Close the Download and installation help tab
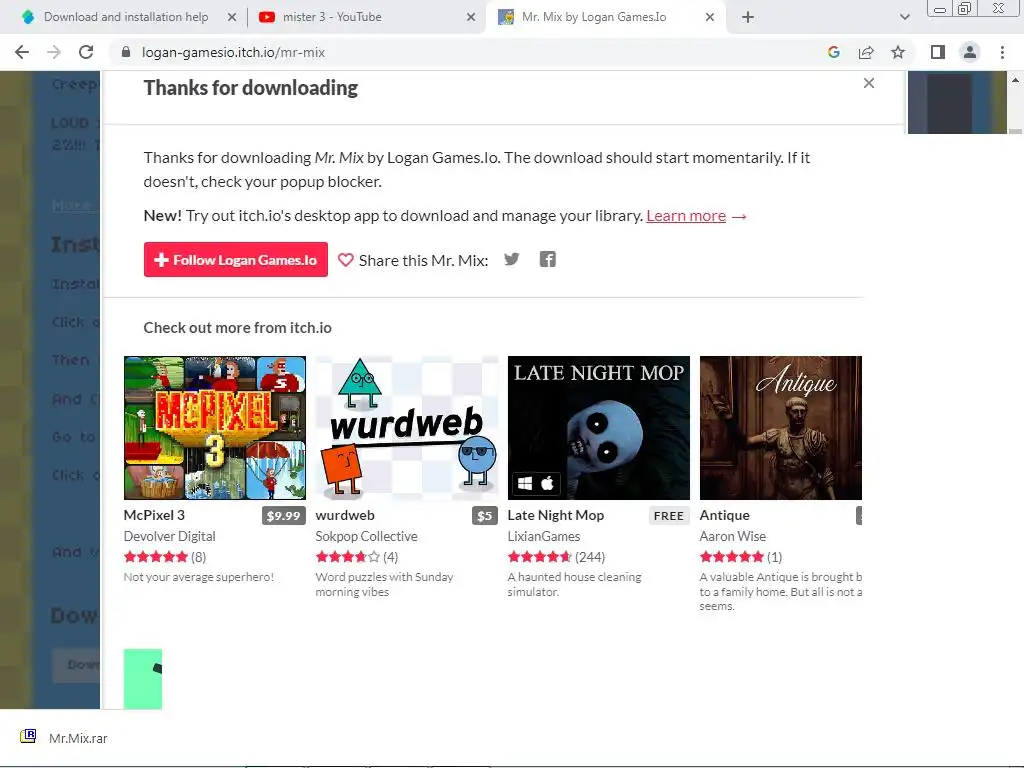Screen dimensions: 1024x768 point(232,17)
